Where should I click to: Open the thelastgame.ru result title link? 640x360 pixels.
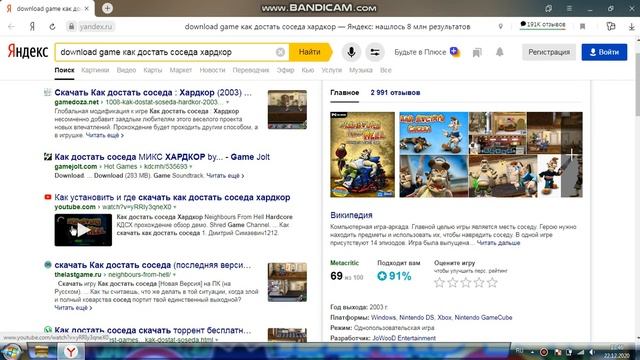tap(153, 265)
